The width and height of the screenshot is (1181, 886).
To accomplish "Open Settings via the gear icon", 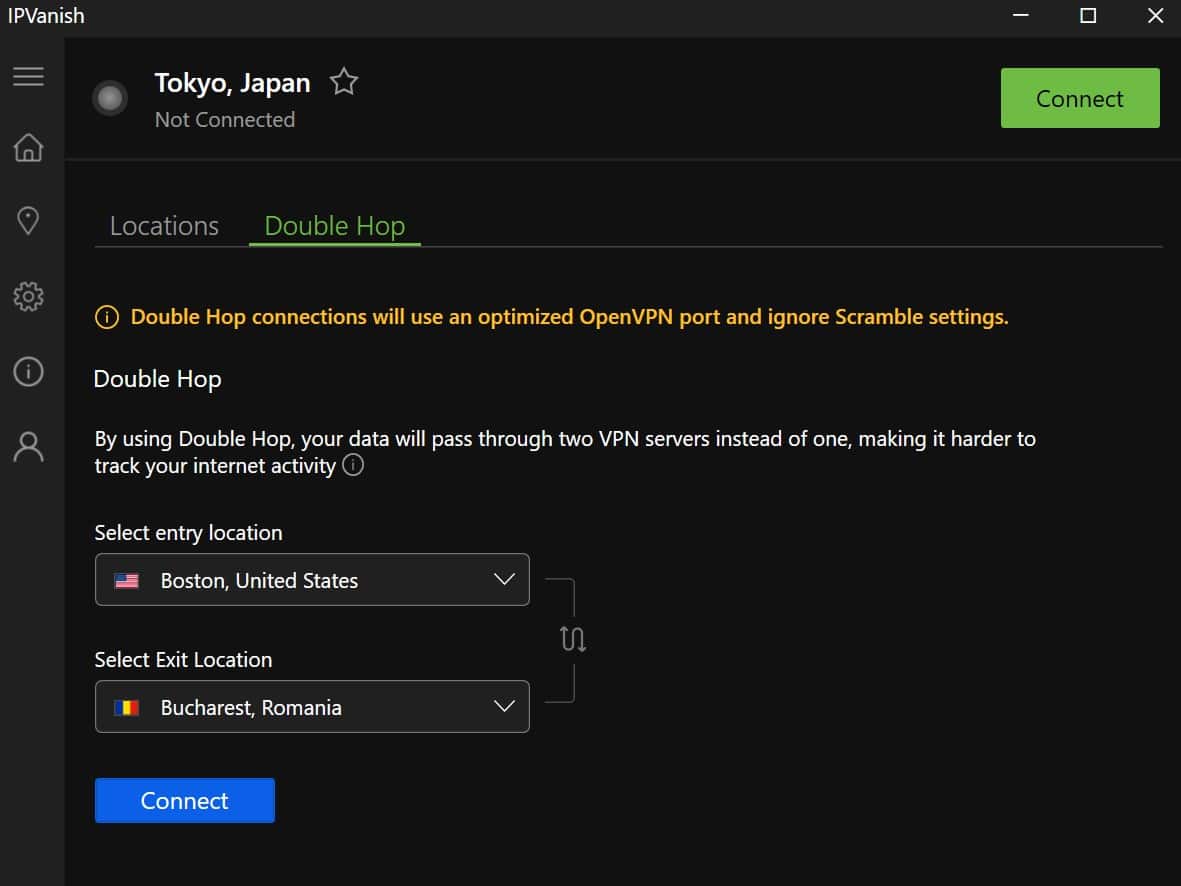I will [29, 296].
